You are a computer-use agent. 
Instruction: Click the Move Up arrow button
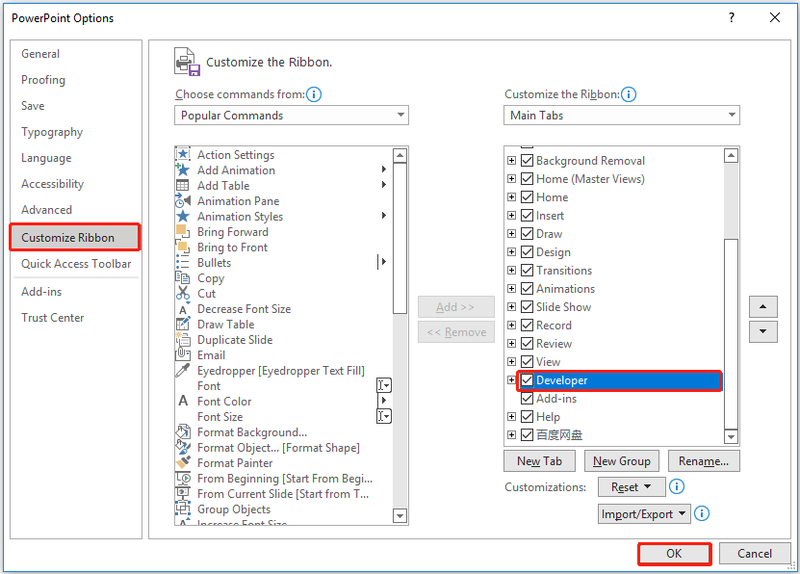point(763,307)
